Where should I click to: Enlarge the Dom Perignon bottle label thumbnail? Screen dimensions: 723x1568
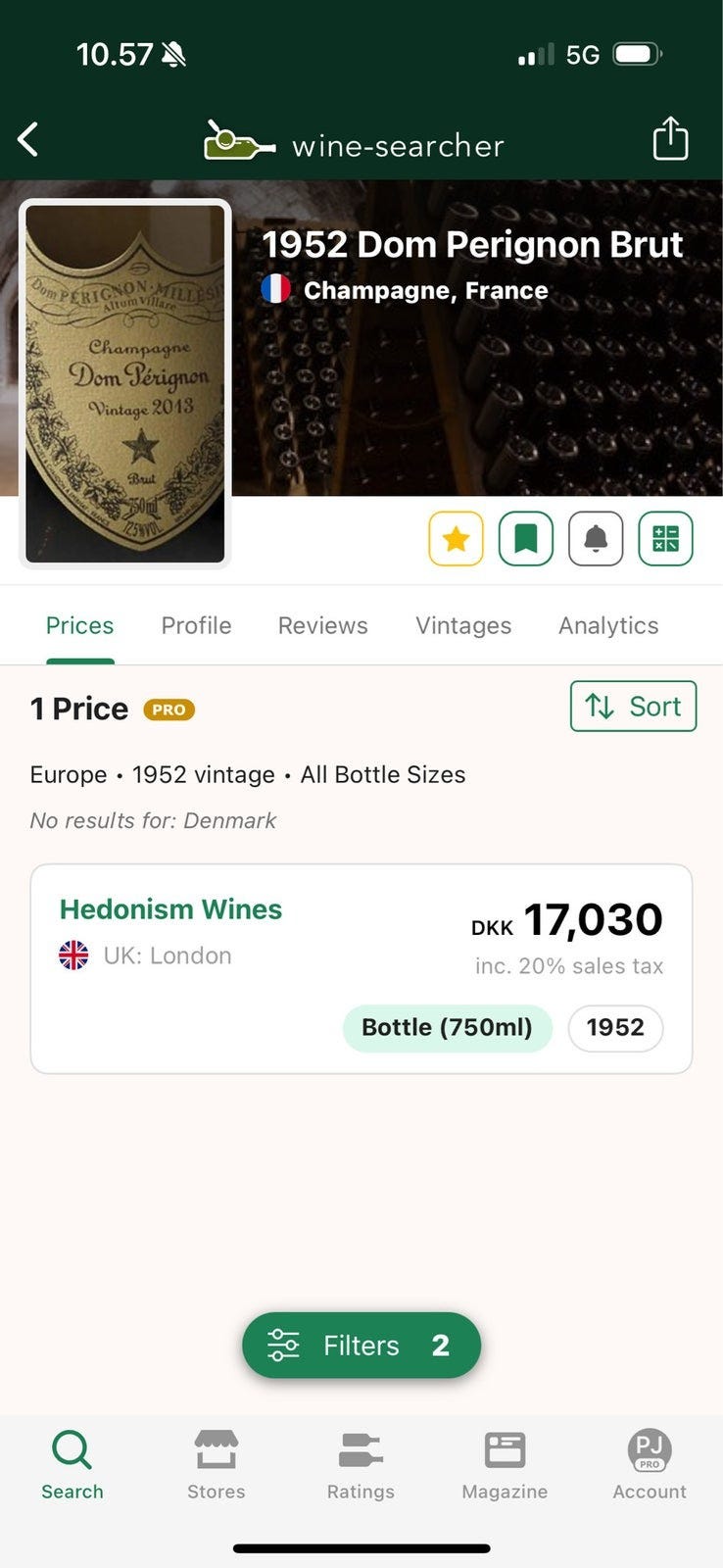[125, 383]
